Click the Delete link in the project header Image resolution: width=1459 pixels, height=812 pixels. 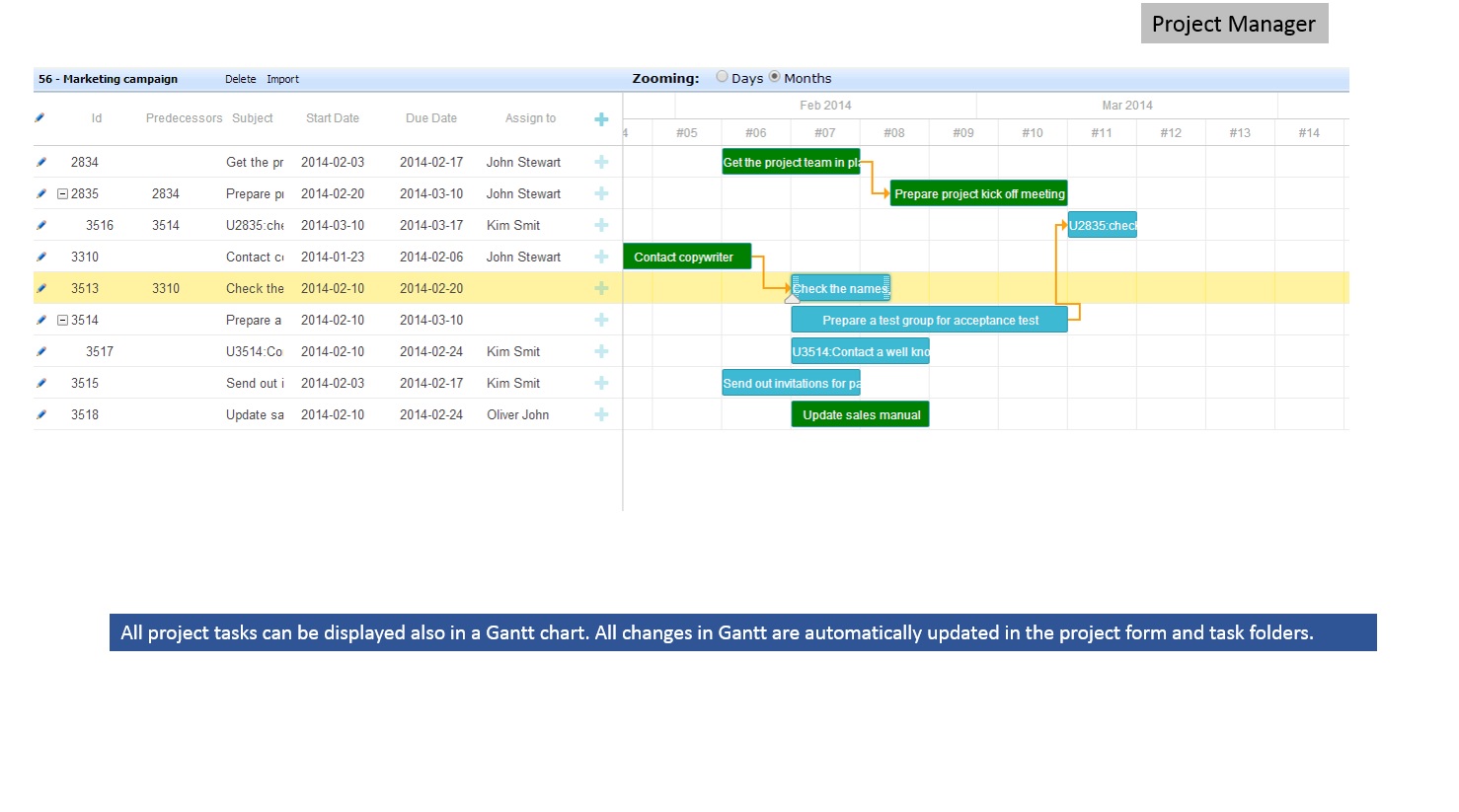pos(240,79)
